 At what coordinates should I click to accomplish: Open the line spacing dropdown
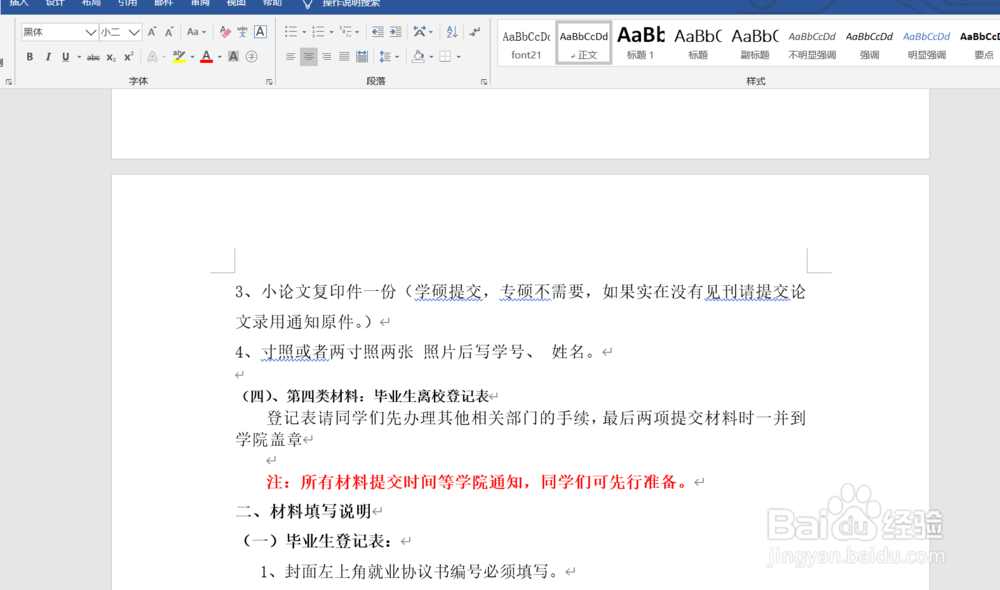[x=386, y=57]
